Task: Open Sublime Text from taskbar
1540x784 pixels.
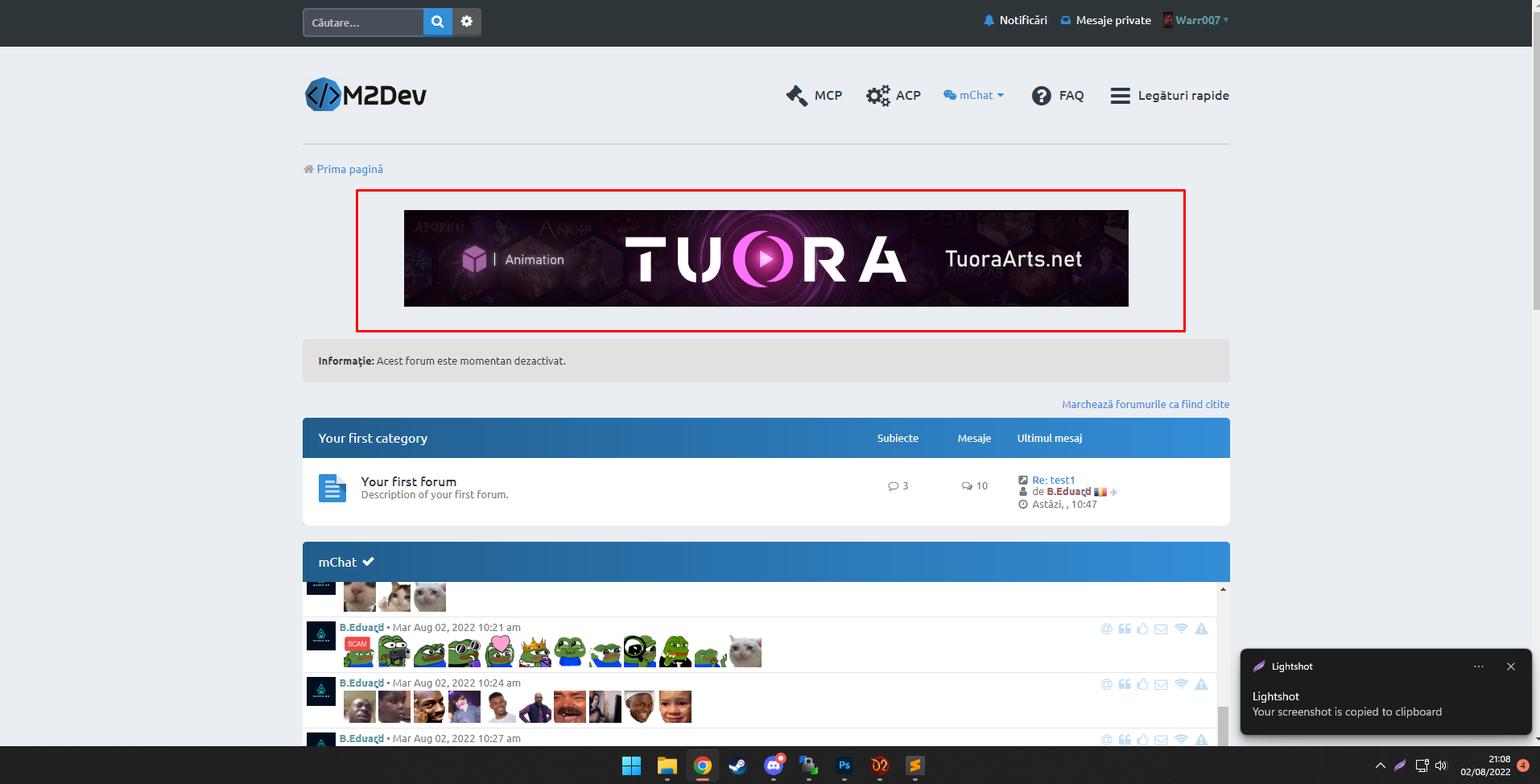Action: point(915,765)
